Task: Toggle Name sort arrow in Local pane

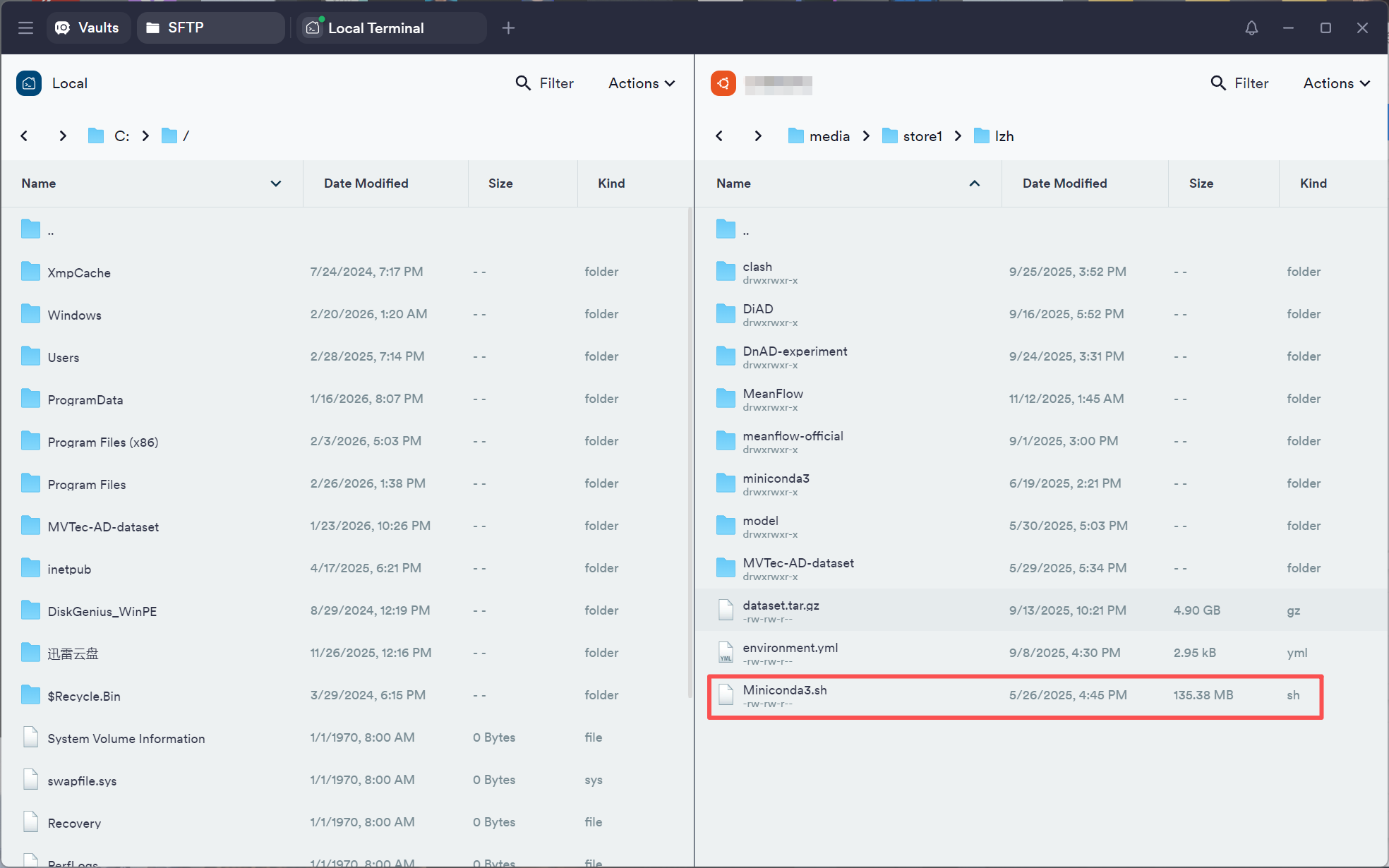Action: click(276, 183)
